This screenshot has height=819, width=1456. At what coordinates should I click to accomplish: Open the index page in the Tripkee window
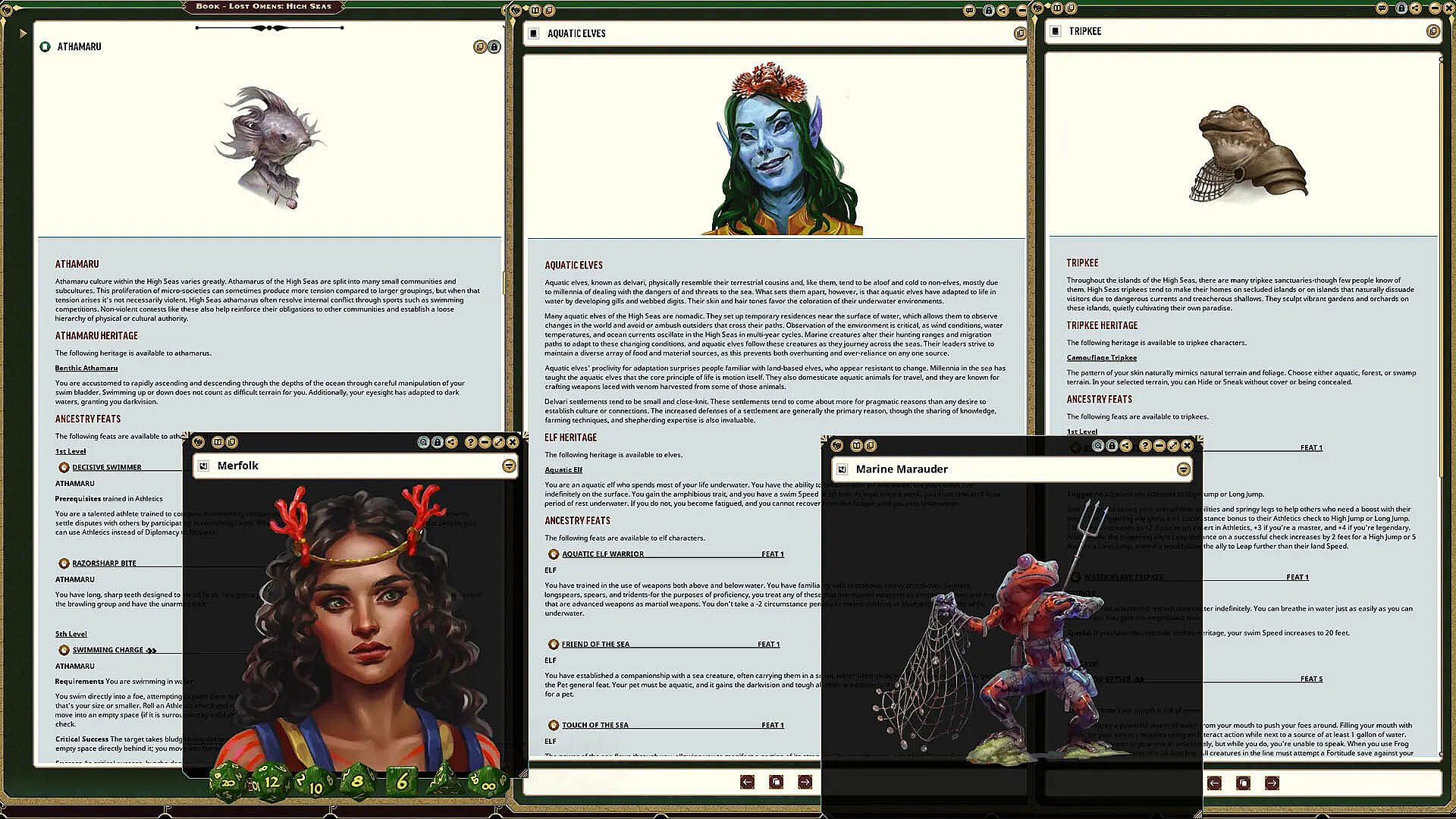(x=1243, y=783)
